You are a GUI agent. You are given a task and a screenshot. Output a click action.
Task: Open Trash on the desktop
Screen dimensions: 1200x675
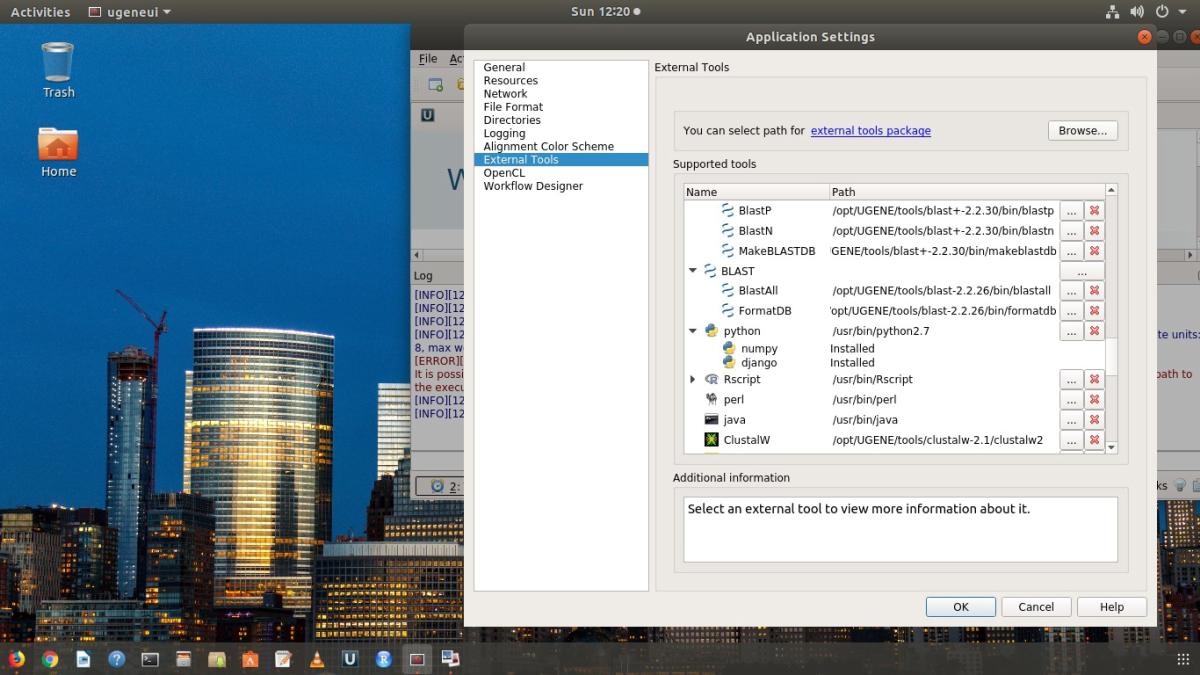click(58, 70)
